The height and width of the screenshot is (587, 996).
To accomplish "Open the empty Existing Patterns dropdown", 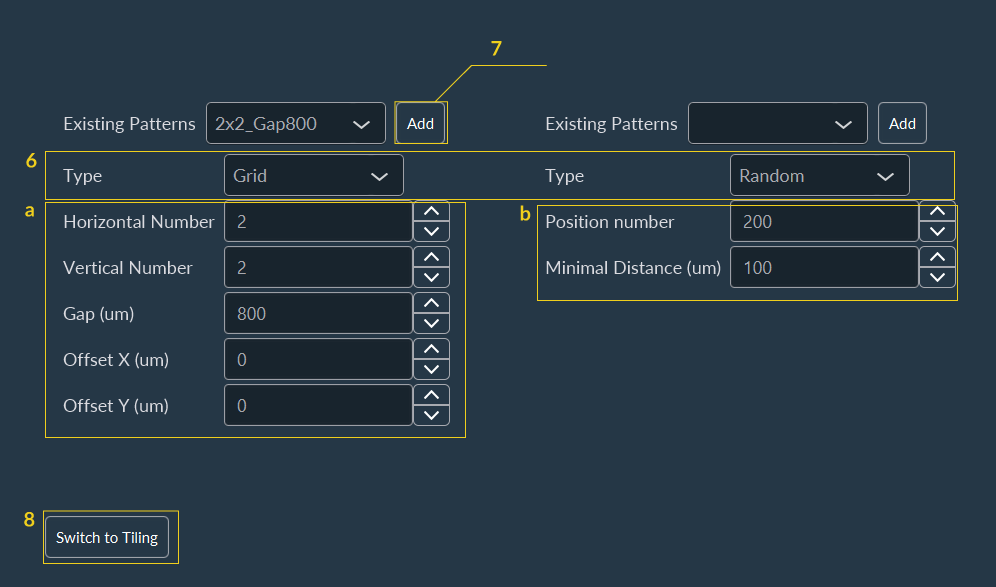I will (x=778, y=123).
